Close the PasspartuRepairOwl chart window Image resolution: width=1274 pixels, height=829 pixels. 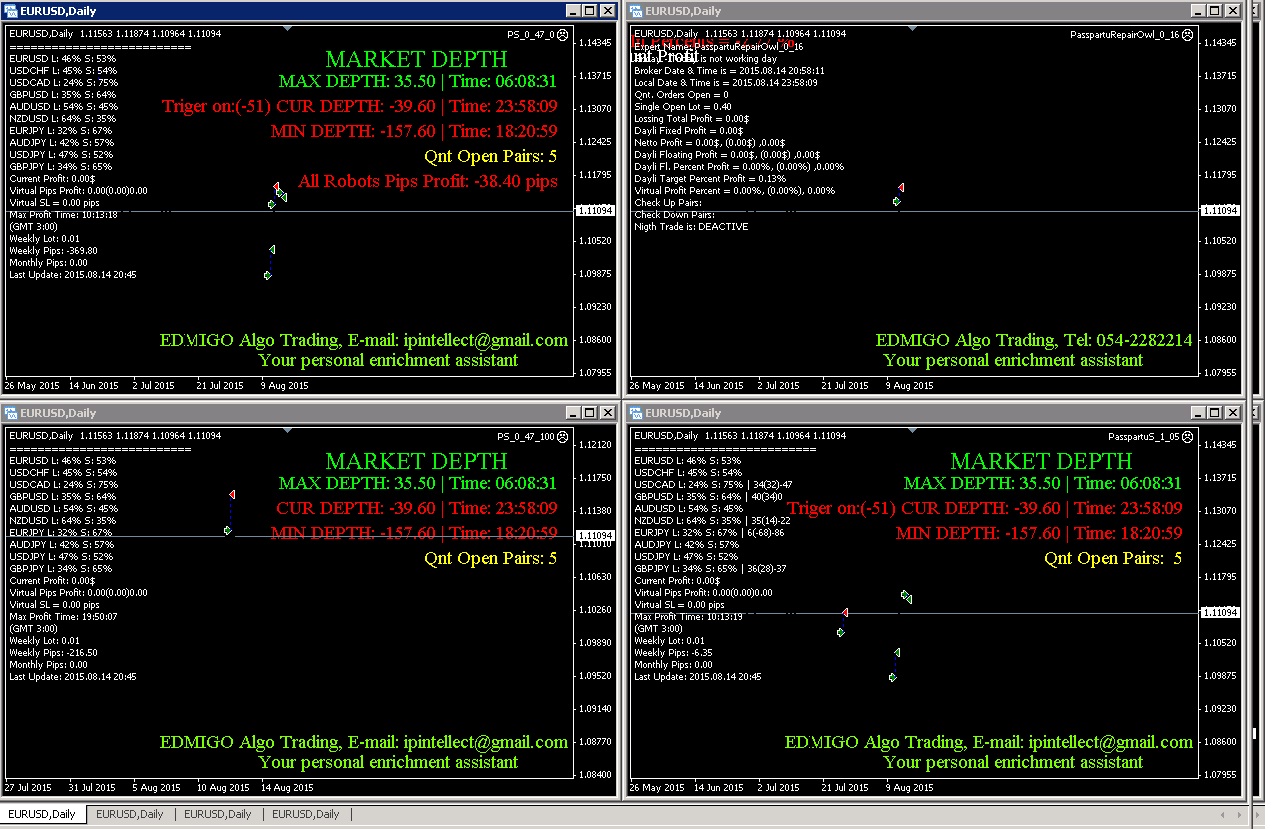point(1233,11)
